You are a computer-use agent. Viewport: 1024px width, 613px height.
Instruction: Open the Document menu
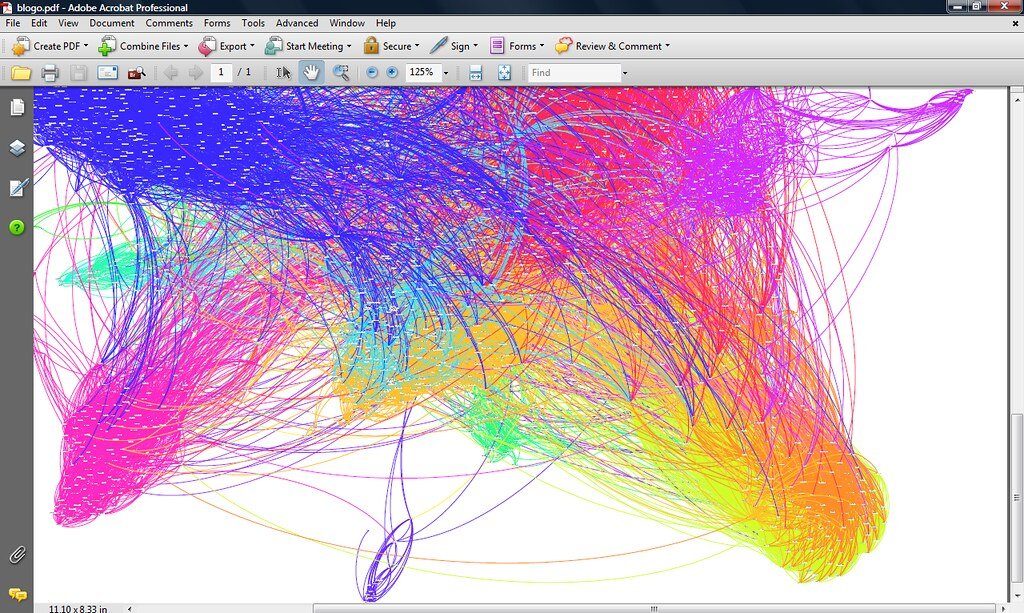(x=111, y=23)
